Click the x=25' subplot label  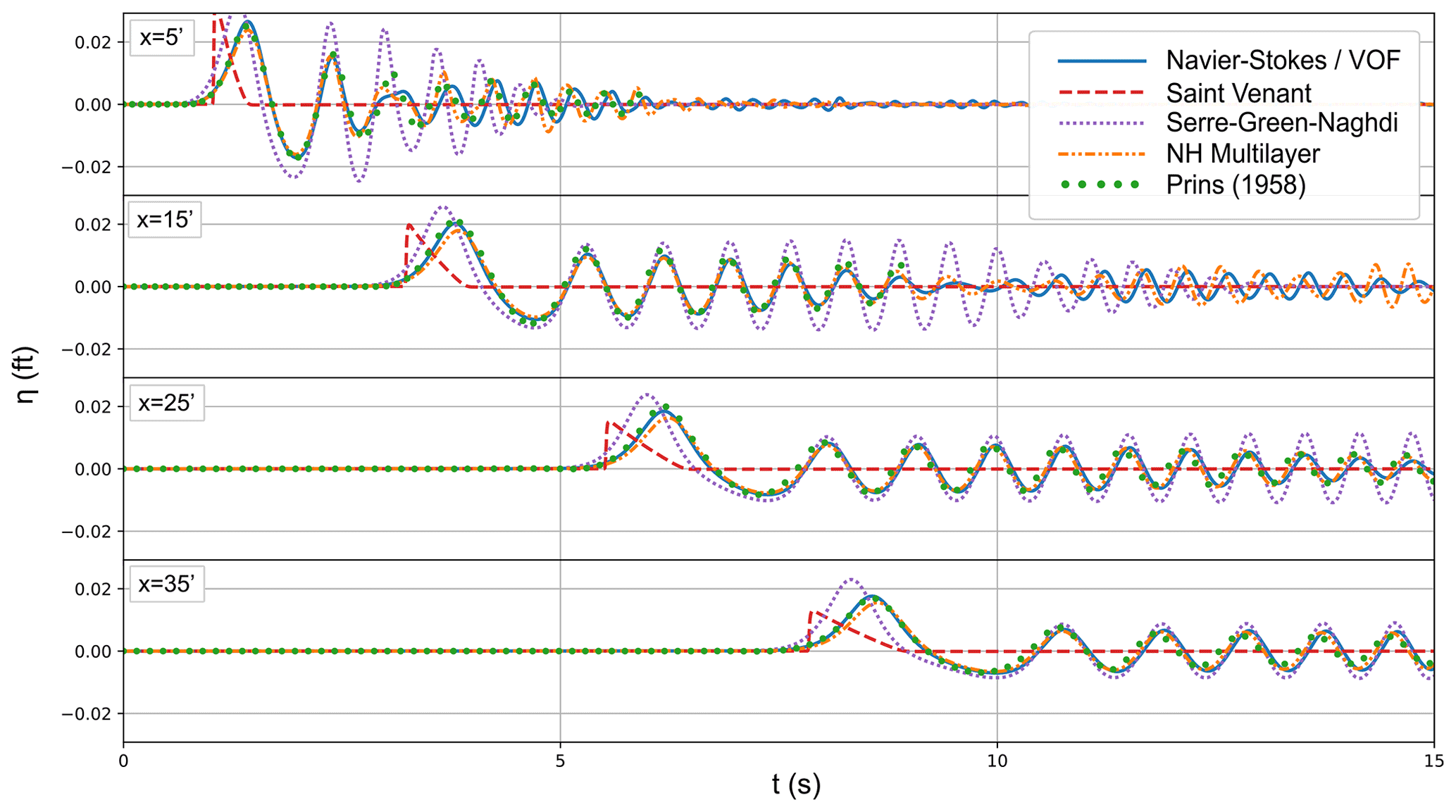point(166,402)
